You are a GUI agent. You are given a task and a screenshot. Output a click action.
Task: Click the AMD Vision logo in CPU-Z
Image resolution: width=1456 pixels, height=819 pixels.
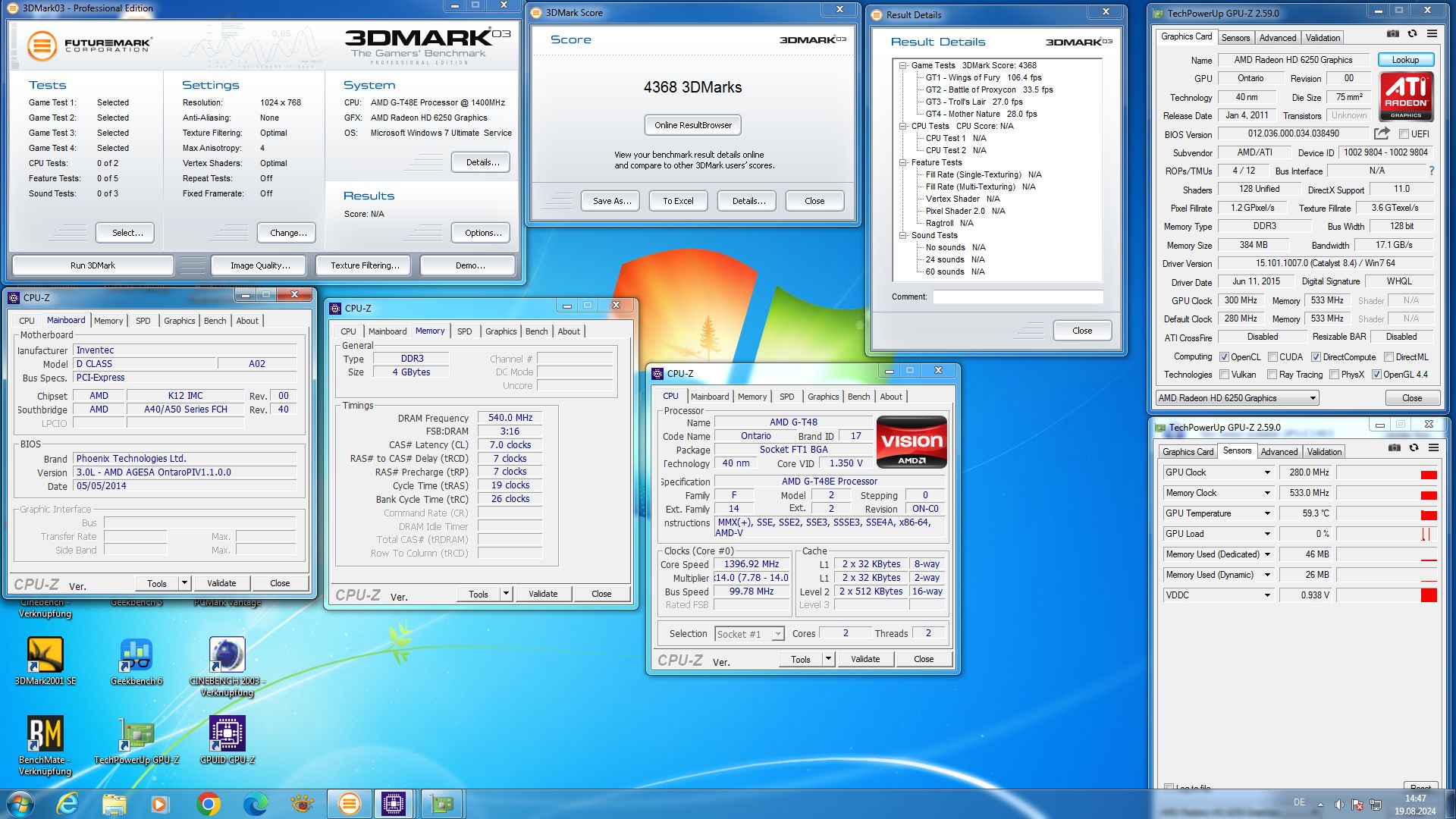point(912,441)
